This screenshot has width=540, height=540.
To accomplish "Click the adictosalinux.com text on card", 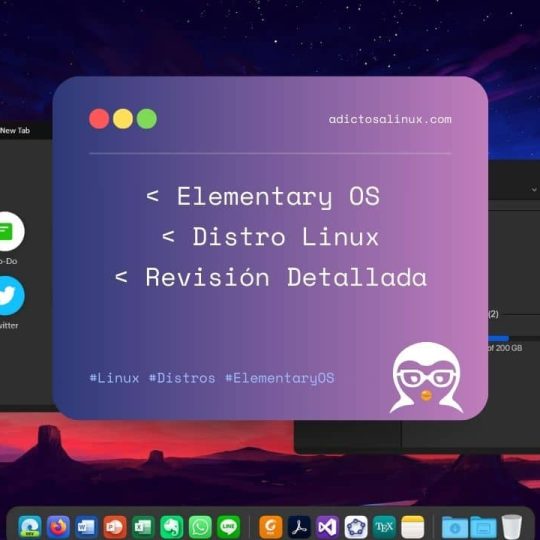I will [390, 119].
